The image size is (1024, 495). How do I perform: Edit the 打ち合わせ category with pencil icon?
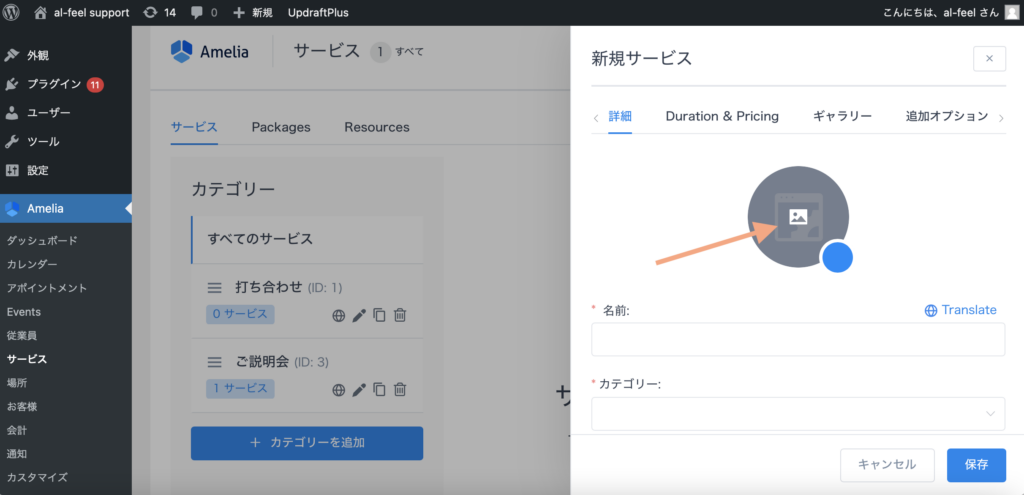click(x=359, y=315)
